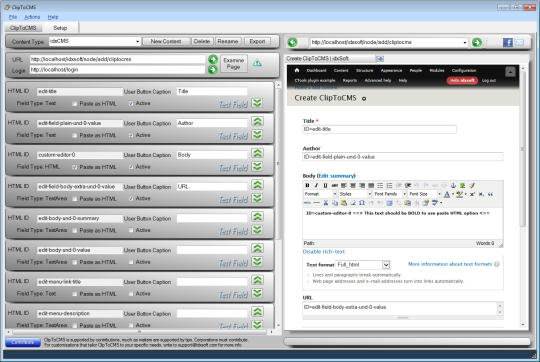Move the edit-title field row down
This screenshot has height=362, width=540.
[x=257, y=103]
